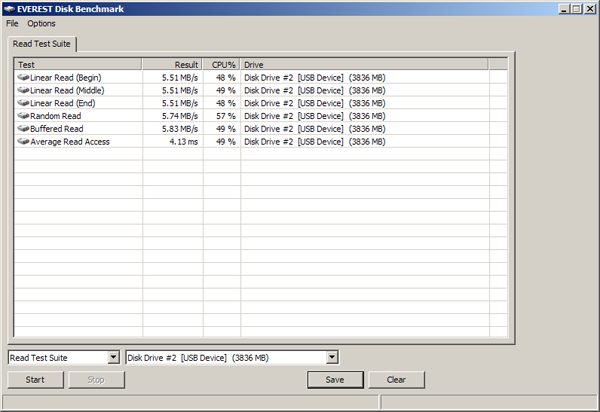Viewport: 600px width, 412px height.
Task: Sort by the CPU% column header
Action: pyautogui.click(x=222, y=64)
